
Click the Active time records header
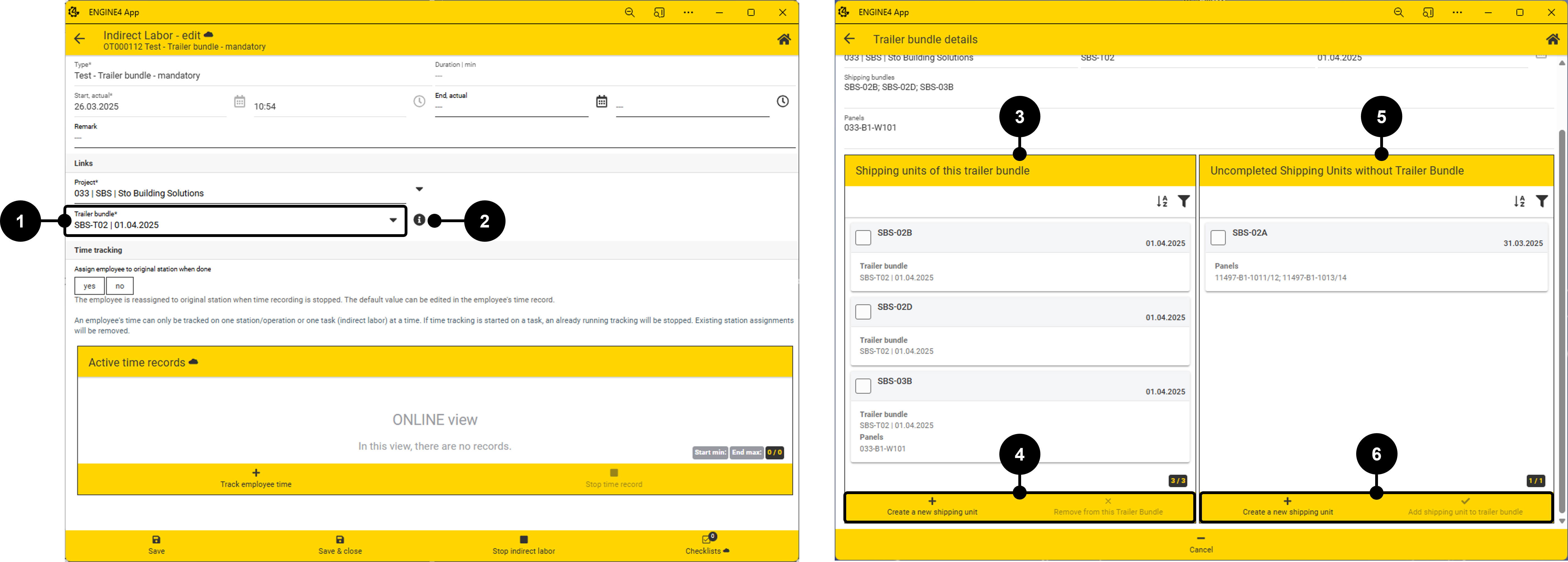point(435,362)
